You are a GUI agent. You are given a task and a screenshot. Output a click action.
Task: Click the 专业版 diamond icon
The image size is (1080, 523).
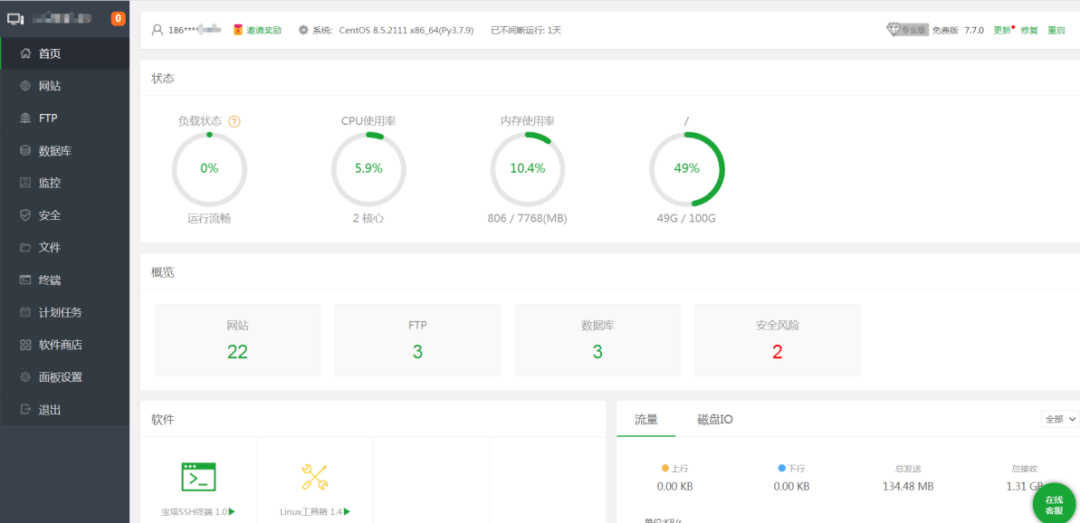894,30
